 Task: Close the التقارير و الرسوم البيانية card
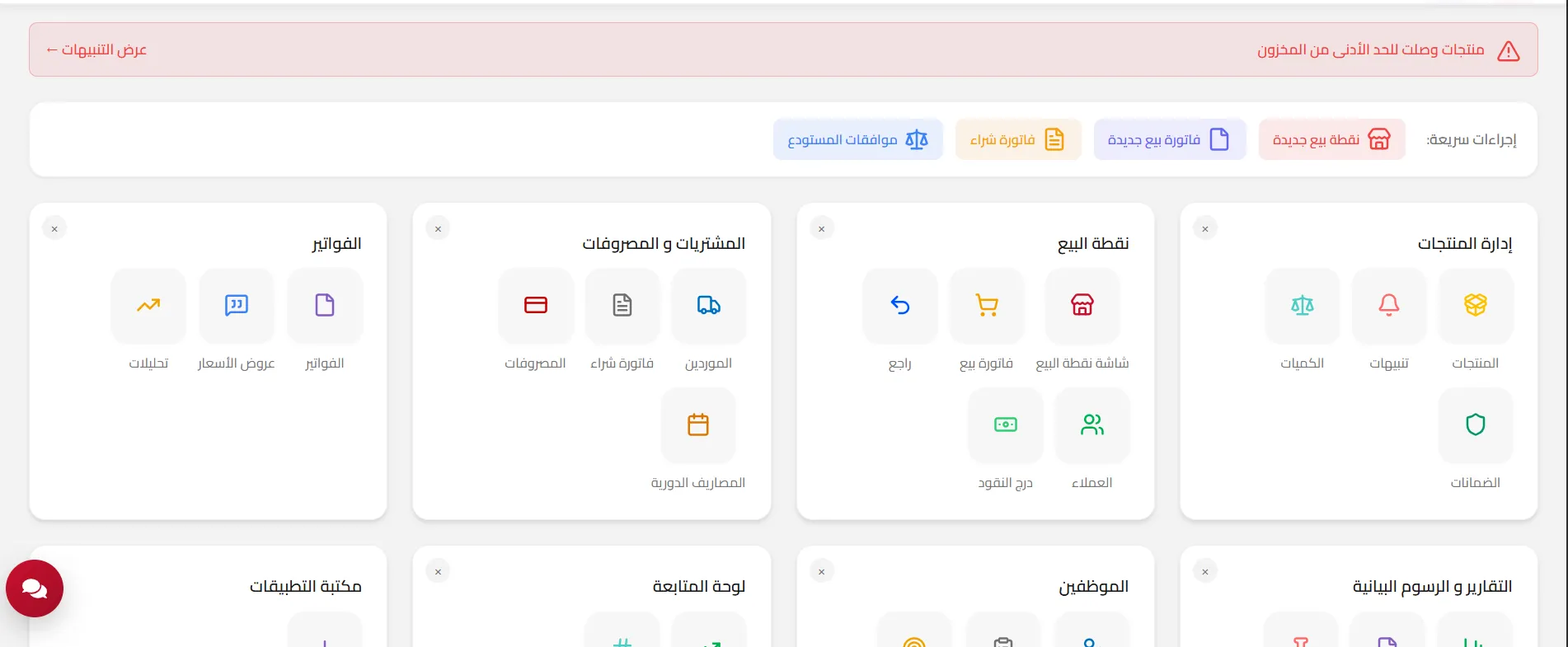coord(1204,572)
